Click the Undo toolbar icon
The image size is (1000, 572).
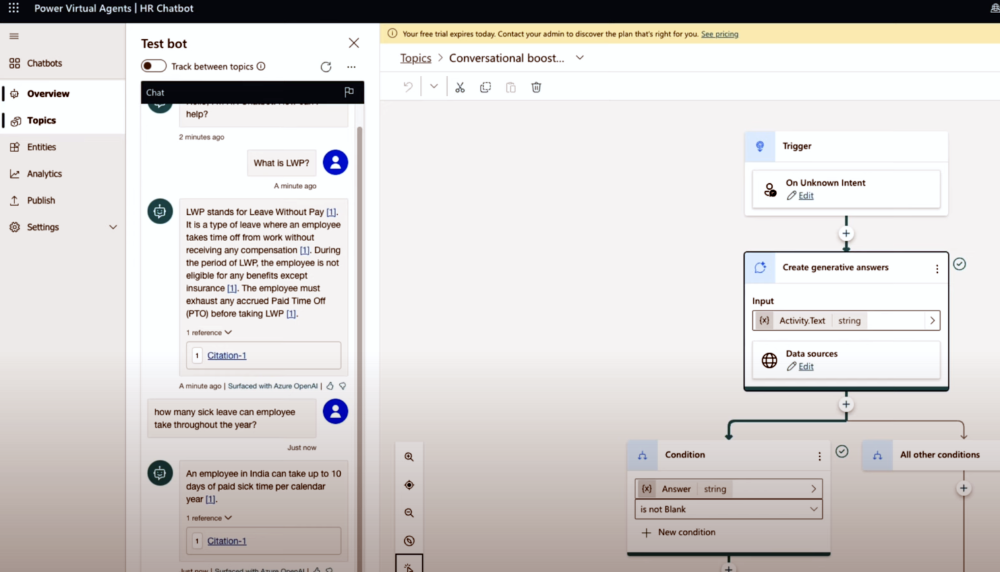[408, 87]
